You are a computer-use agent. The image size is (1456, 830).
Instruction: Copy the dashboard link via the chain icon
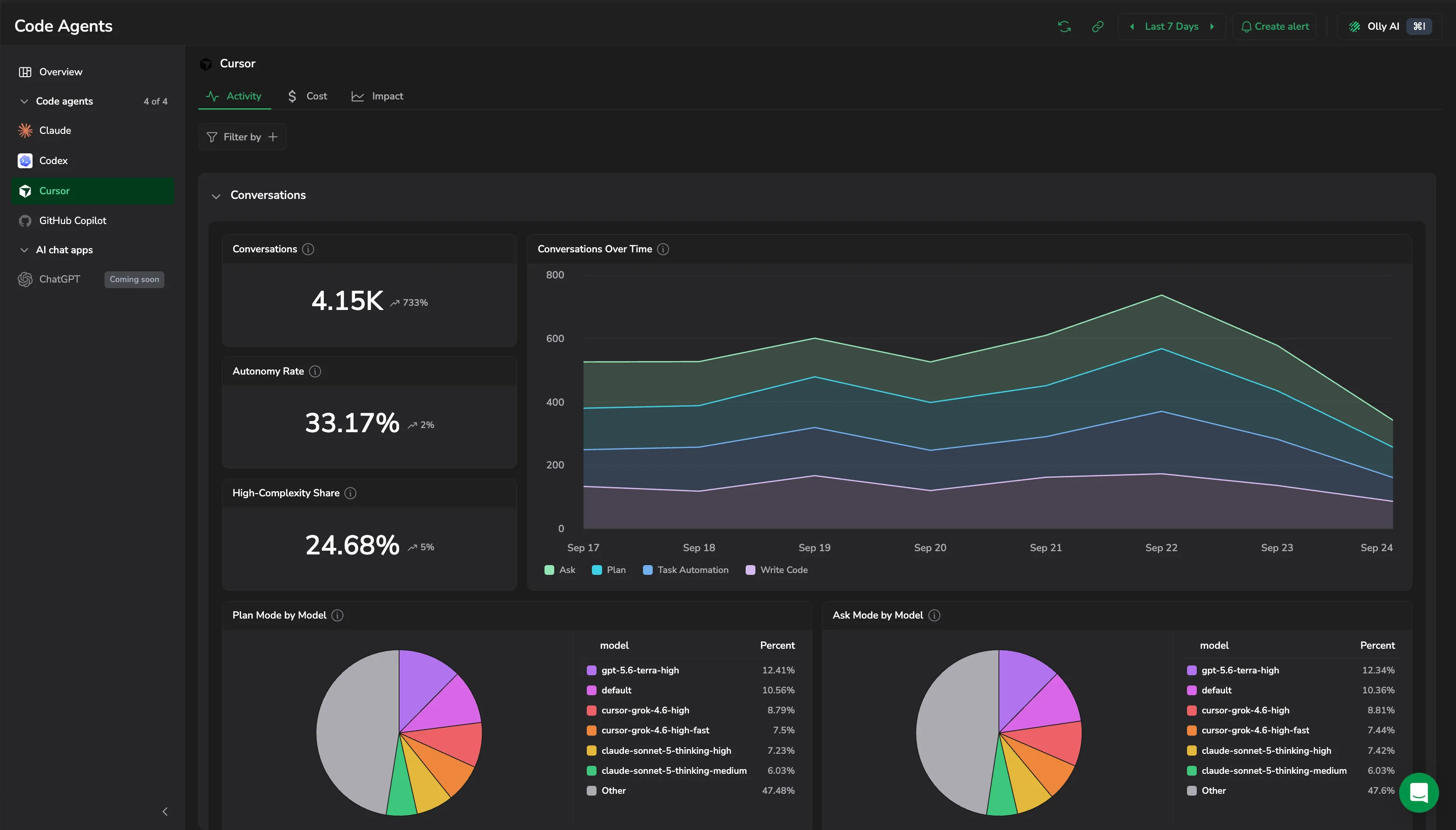pos(1097,26)
